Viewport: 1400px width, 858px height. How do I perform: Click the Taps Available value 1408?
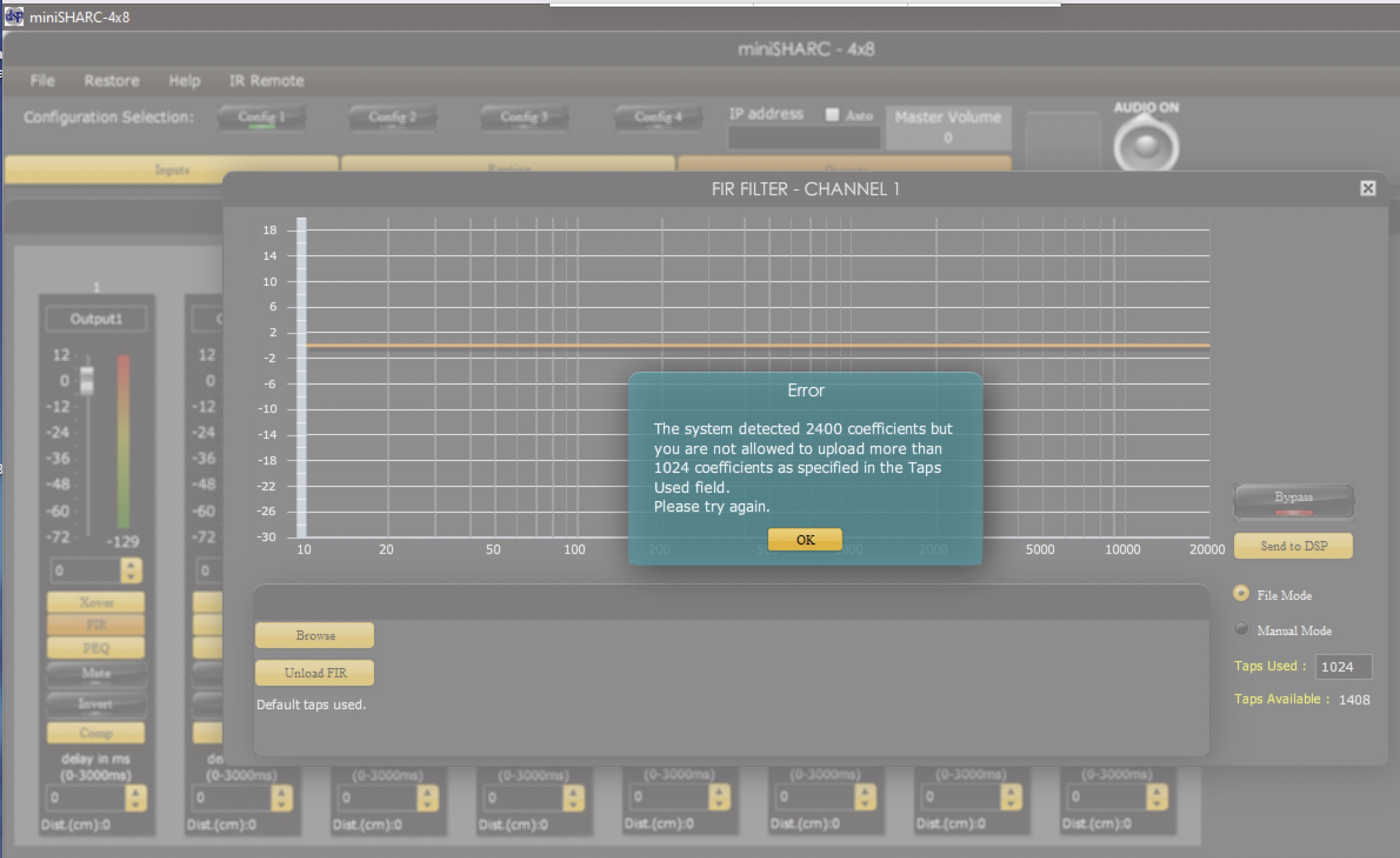(1354, 699)
